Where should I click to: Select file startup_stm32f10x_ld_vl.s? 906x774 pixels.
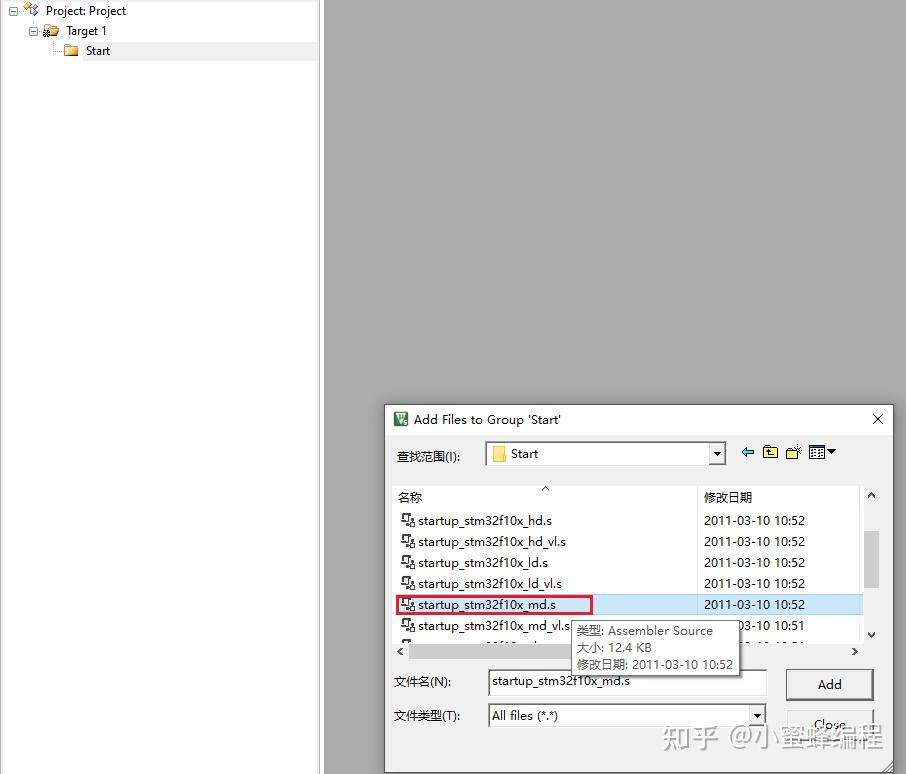[490, 583]
